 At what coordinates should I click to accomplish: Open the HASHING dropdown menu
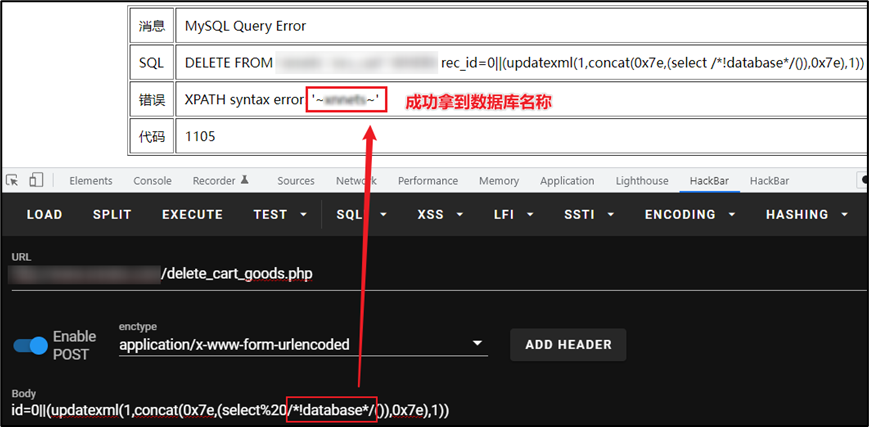pyautogui.click(x=807, y=215)
